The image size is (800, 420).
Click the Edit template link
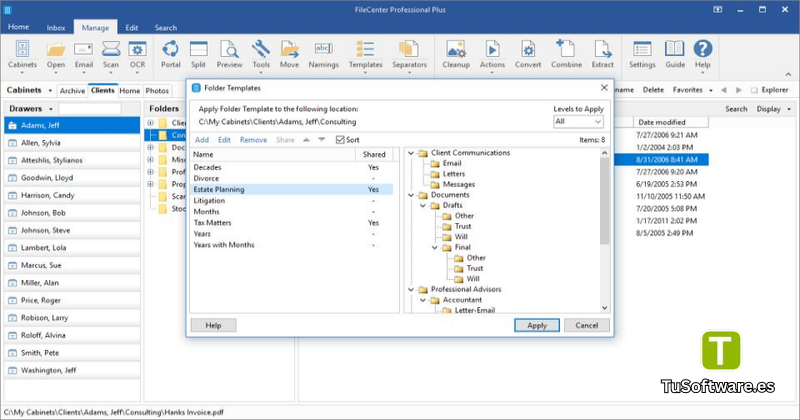click(224, 140)
